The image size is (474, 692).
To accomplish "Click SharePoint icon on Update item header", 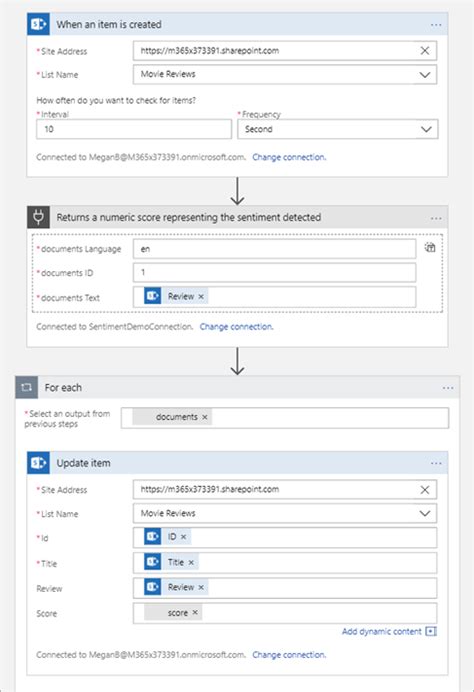I will [38, 463].
